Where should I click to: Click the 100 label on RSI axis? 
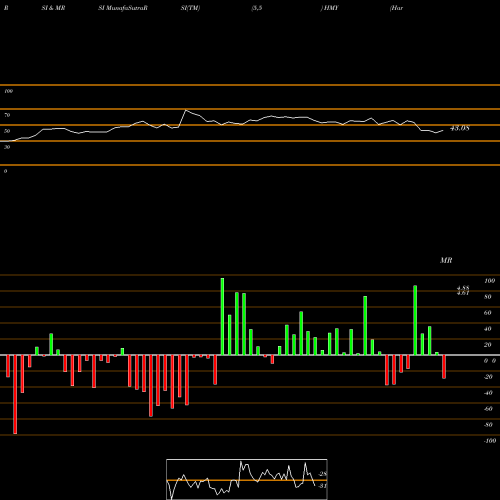[8, 91]
